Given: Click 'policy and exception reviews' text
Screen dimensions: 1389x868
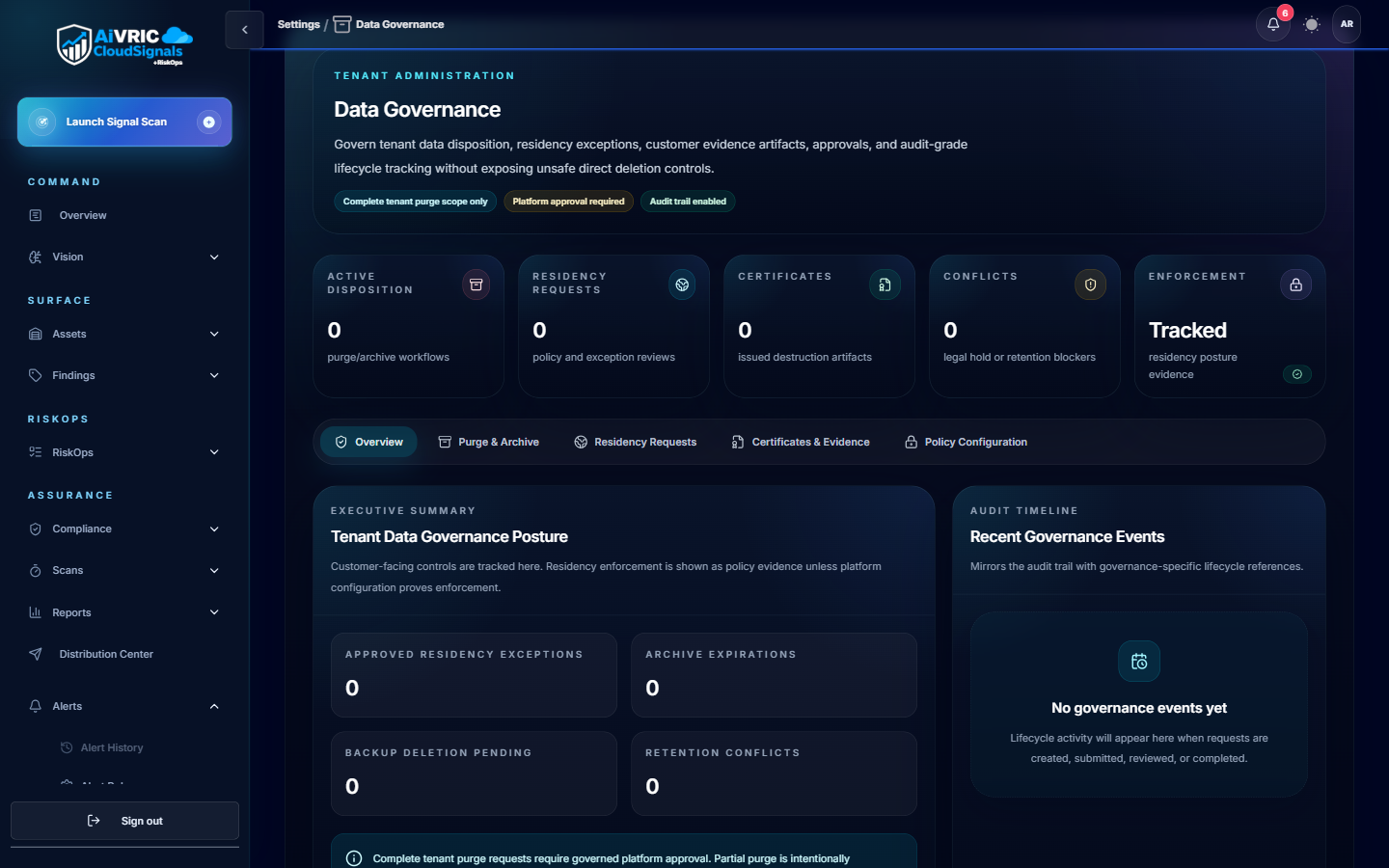Looking at the screenshot, I should tap(603, 357).
